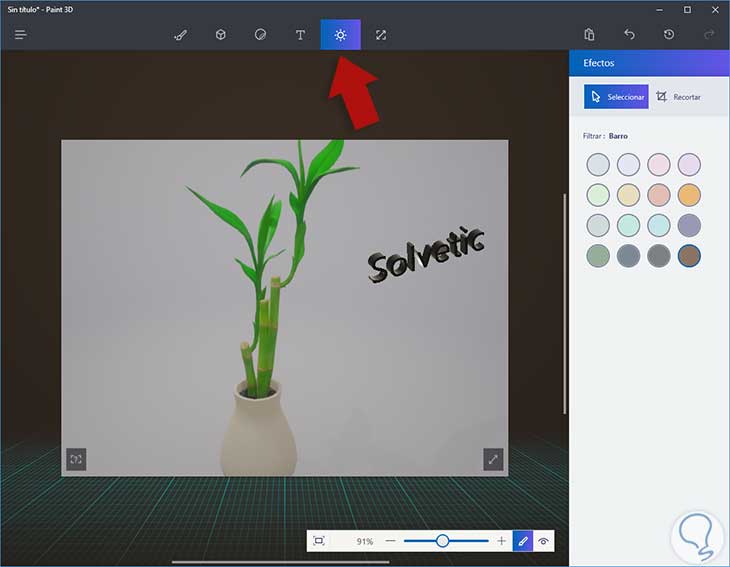The height and width of the screenshot is (567, 730).
Task: Open the 3D objects tool
Action: [220, 35]
